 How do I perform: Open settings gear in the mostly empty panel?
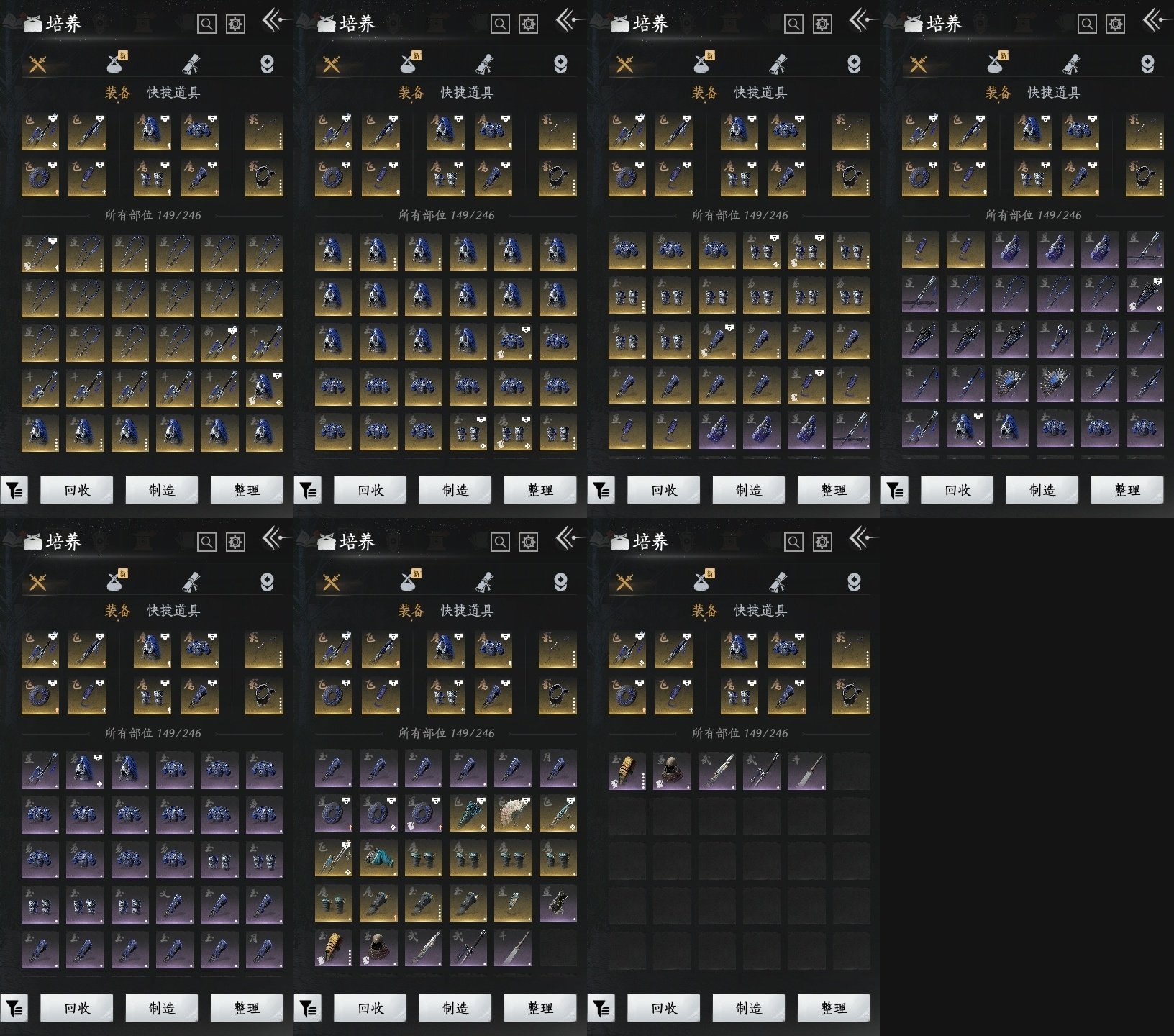(x=822, y=542)
